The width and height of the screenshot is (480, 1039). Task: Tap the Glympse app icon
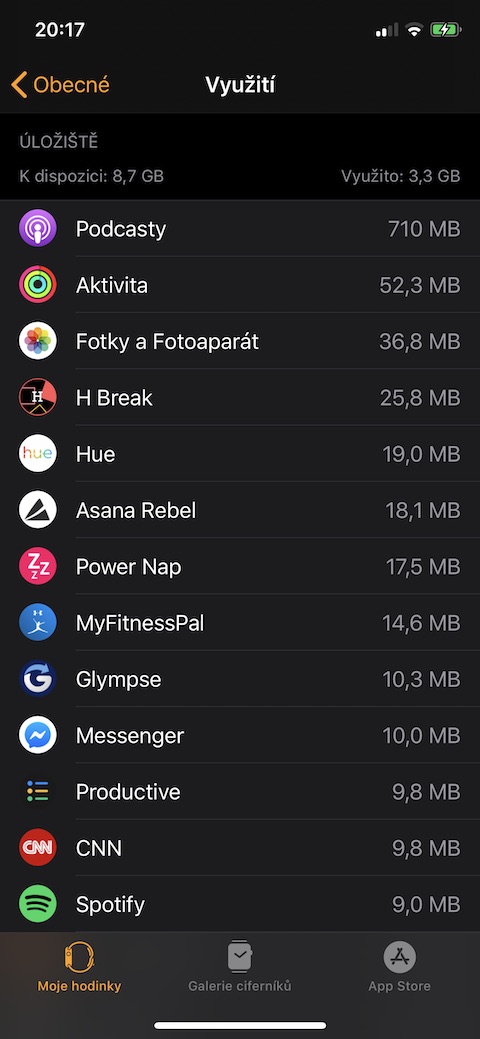point(37,679)
